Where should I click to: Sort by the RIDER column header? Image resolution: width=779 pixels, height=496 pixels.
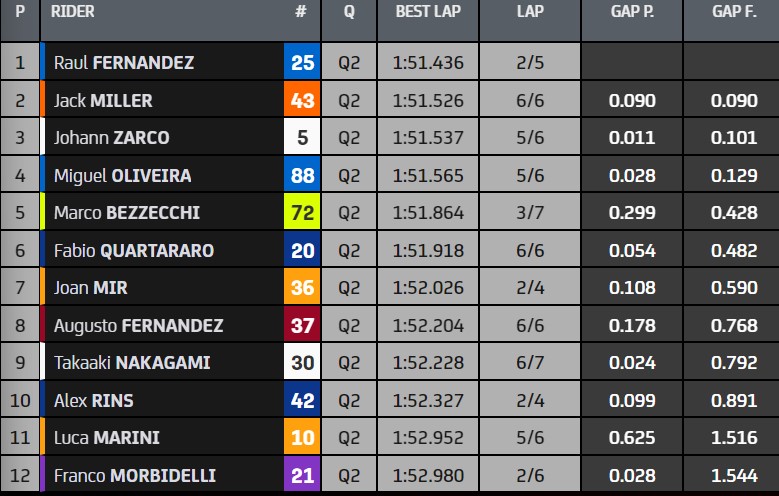73,14
